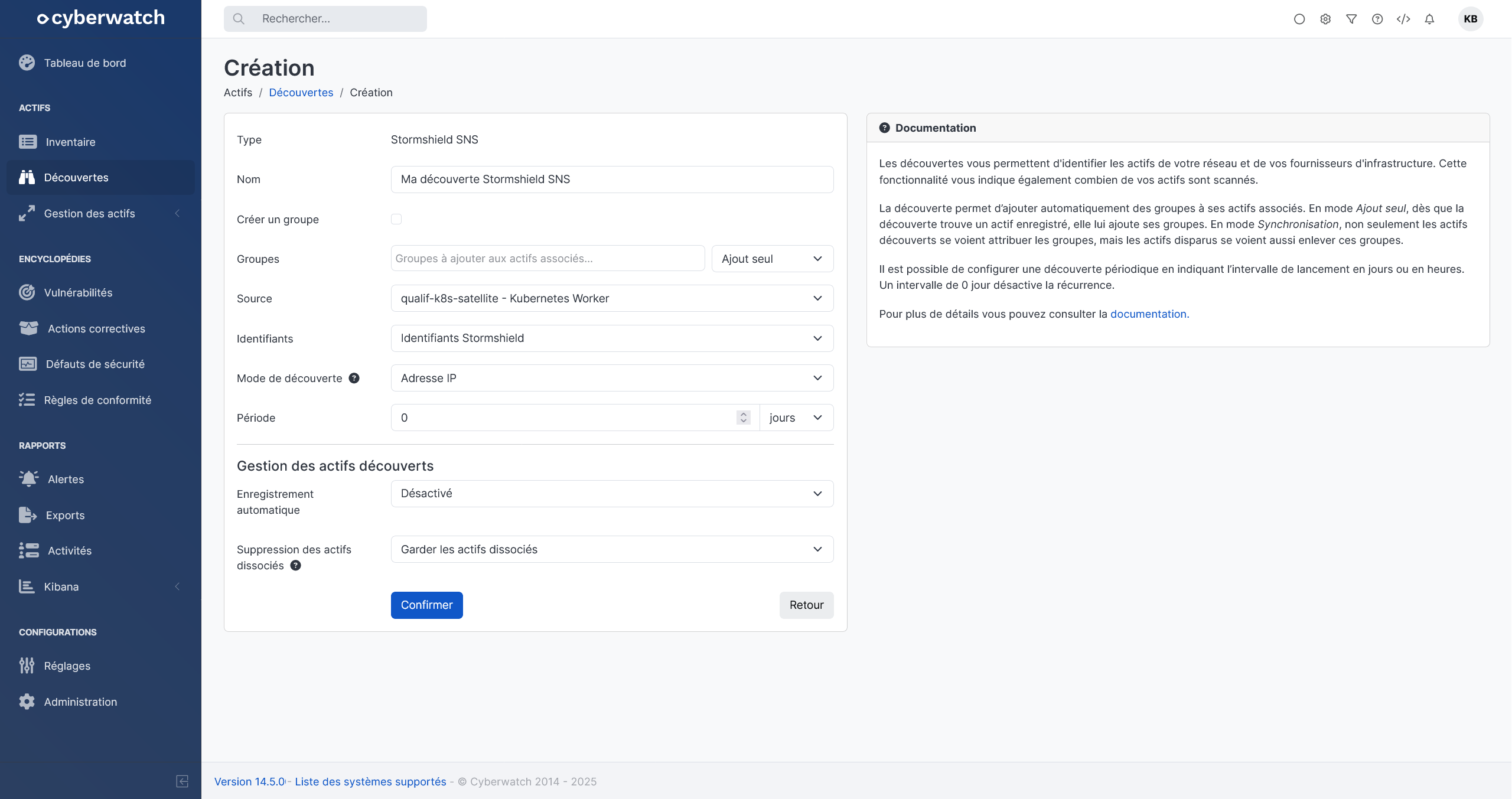
Task: Open the notifications bell icon
Action: pos(1429,19)
